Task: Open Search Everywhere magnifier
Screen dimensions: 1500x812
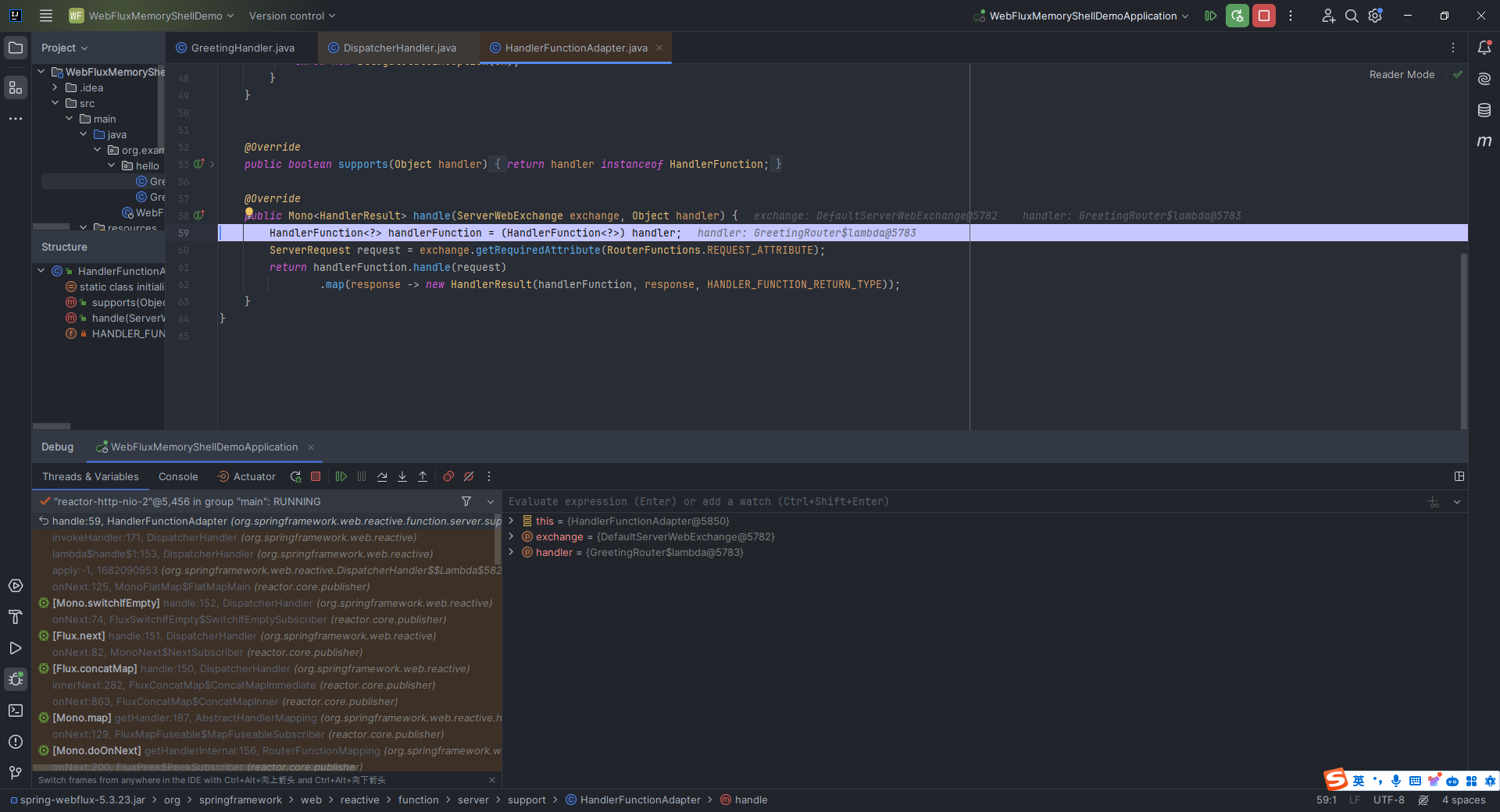Action: [x=1352, y=16]
